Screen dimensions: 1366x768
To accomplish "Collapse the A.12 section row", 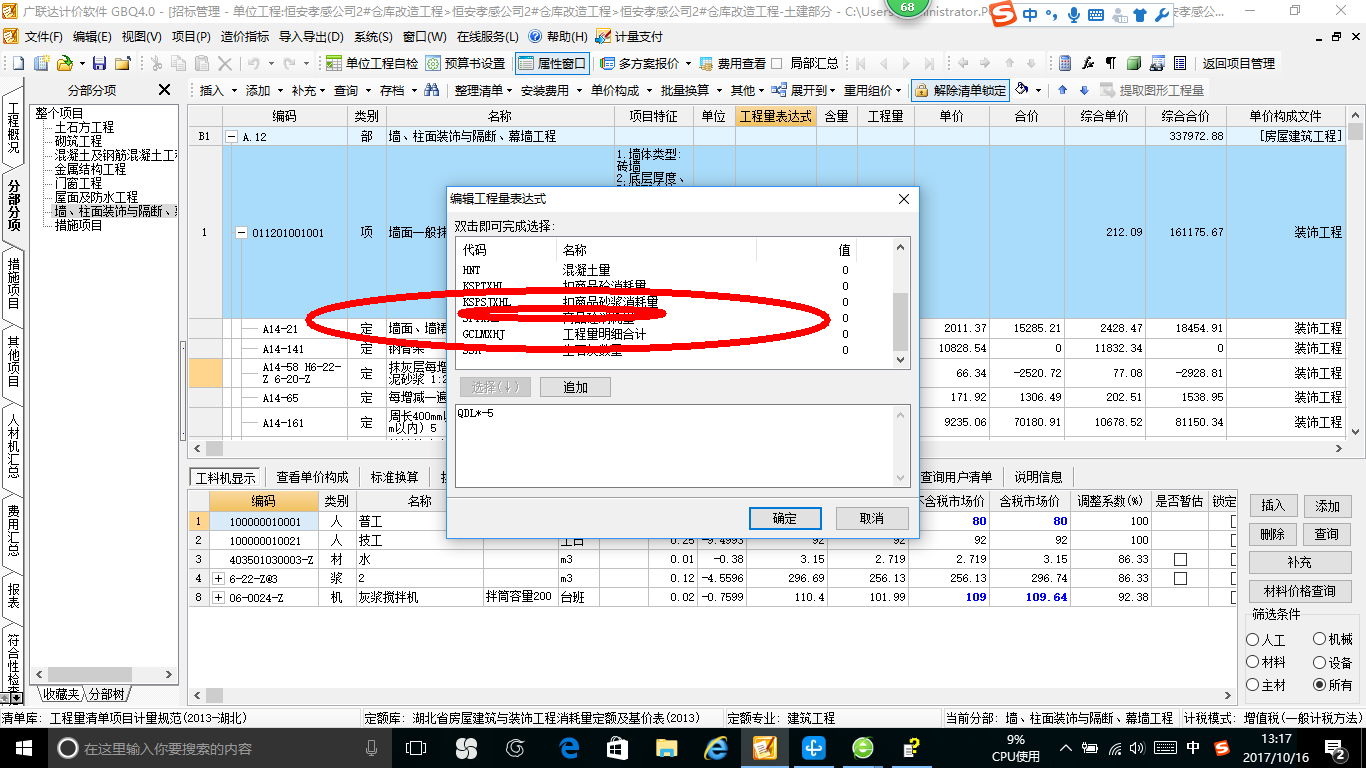I will point(232,136).
